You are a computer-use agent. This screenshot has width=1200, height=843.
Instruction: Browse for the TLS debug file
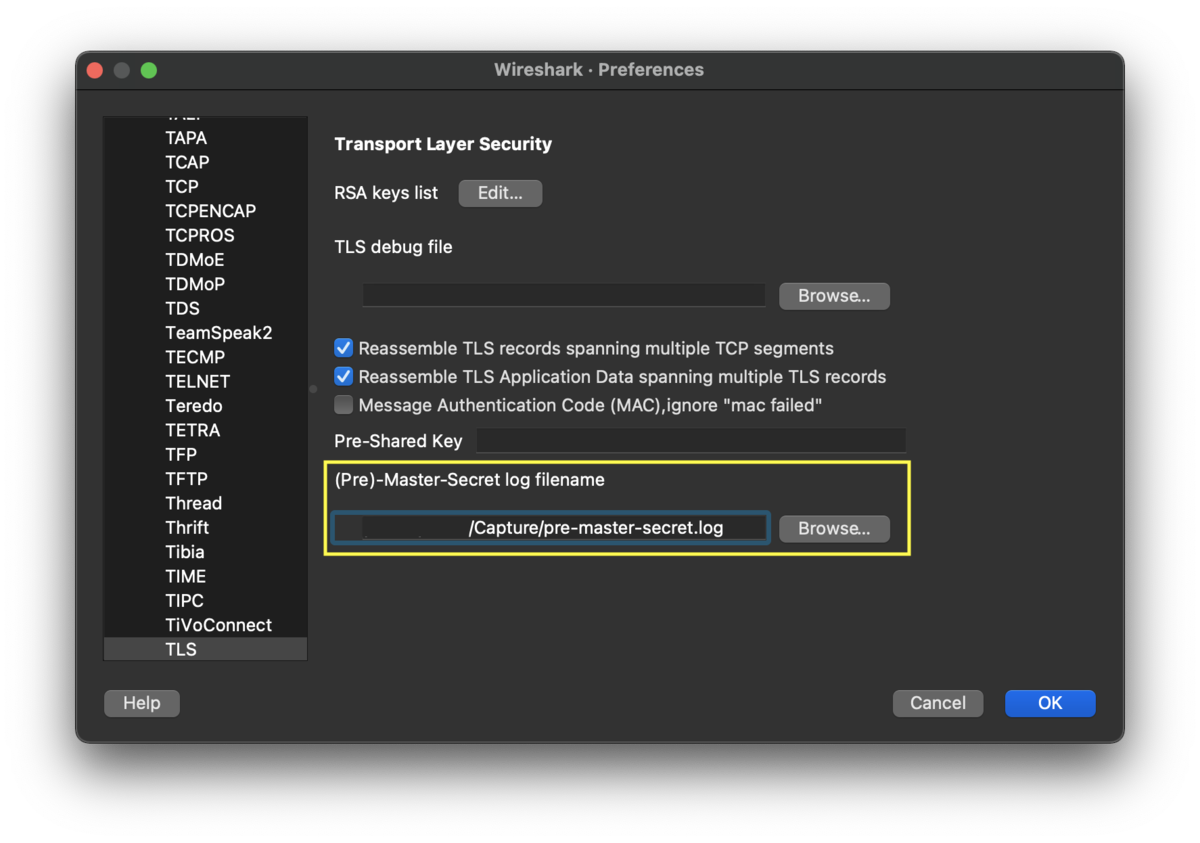[834, 296]
